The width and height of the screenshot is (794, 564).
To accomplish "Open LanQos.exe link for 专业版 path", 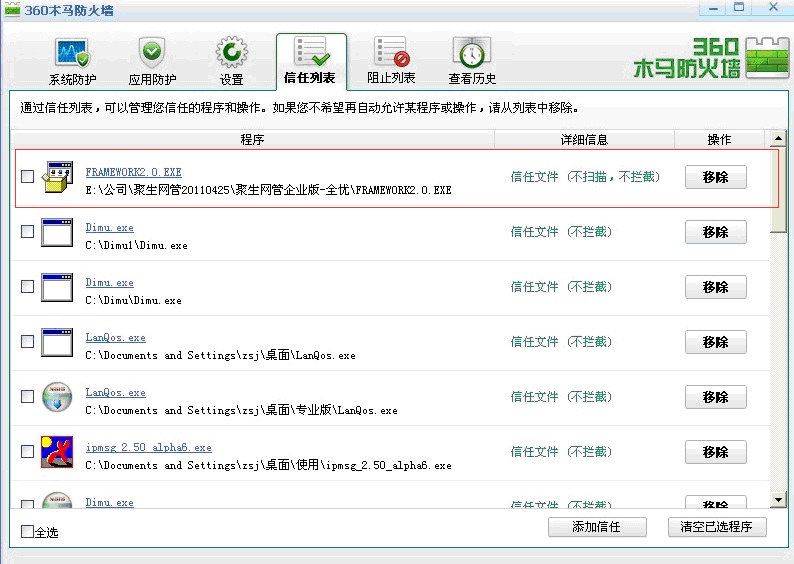I will pos(115,392).
